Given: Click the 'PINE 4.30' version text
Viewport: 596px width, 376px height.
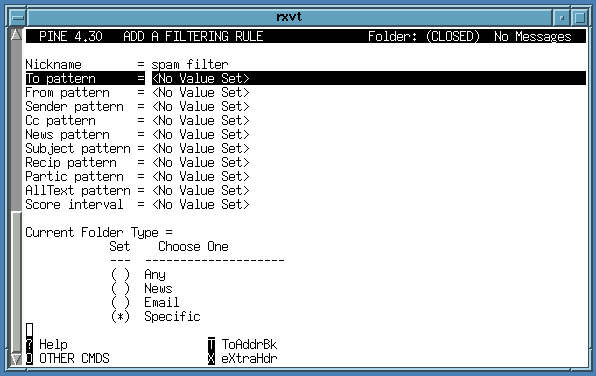Looking at the screenshot, I should coord(71,36).
